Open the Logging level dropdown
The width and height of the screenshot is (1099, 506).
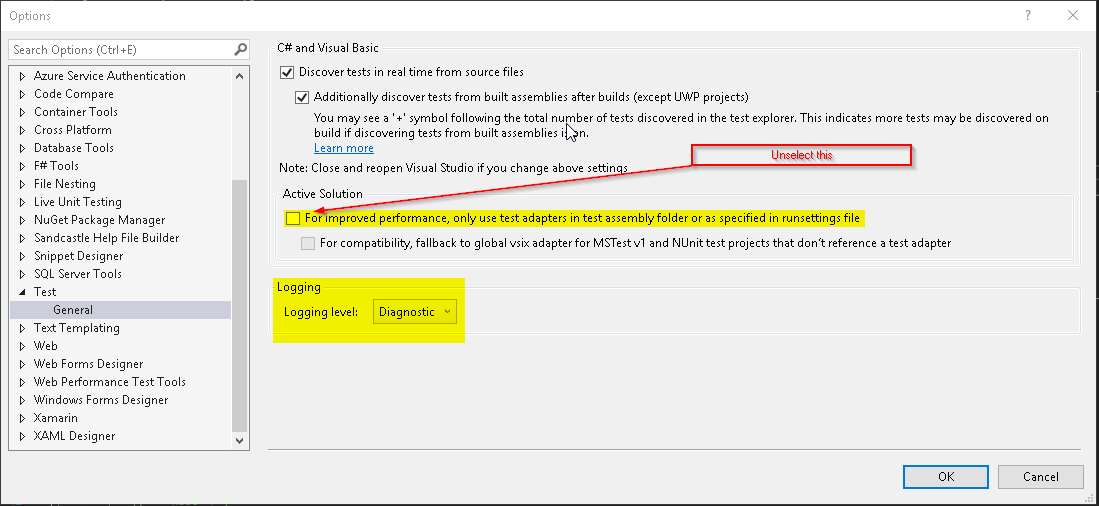(414, 312)
